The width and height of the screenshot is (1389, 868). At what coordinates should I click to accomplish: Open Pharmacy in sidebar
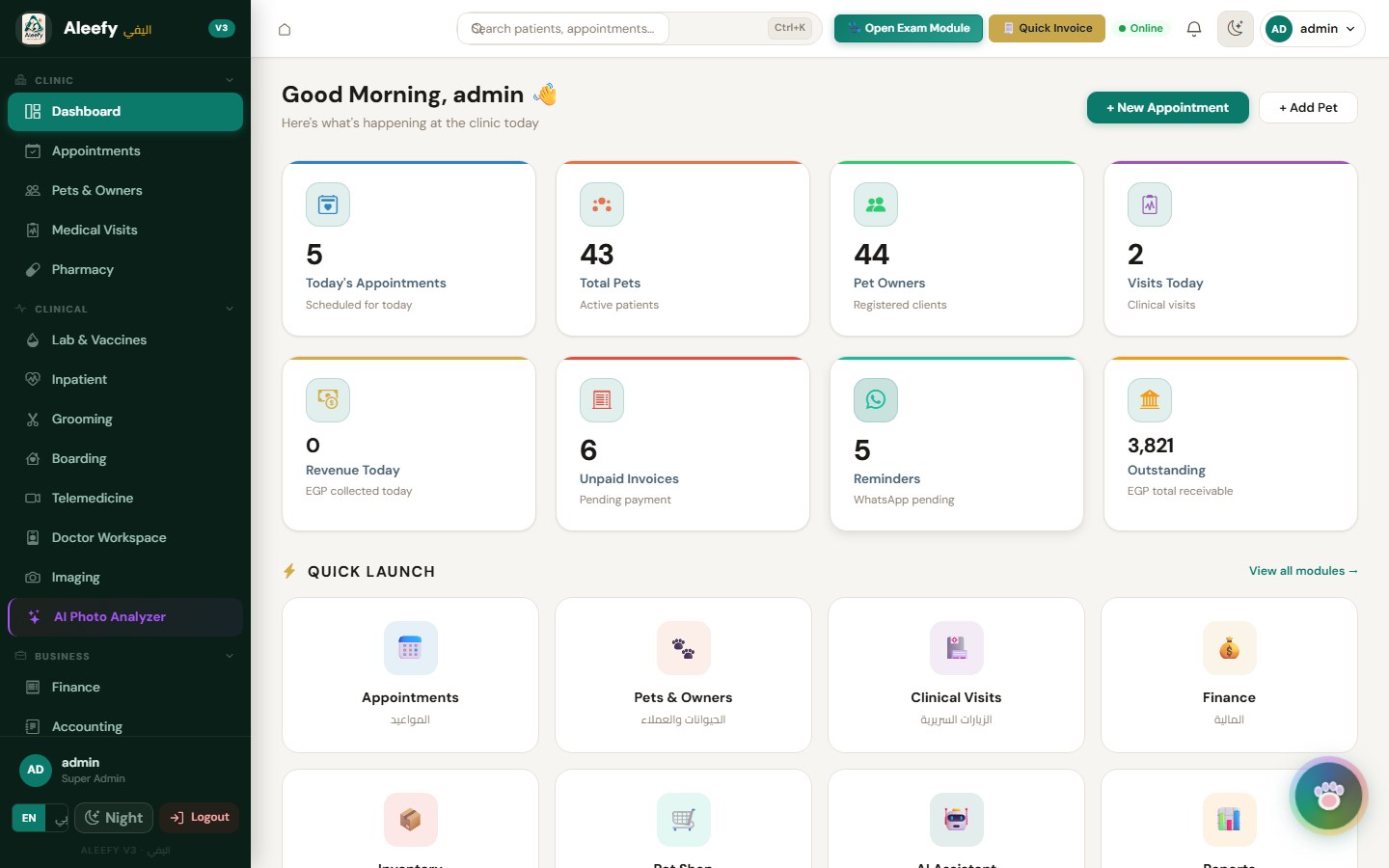[125, 270]
